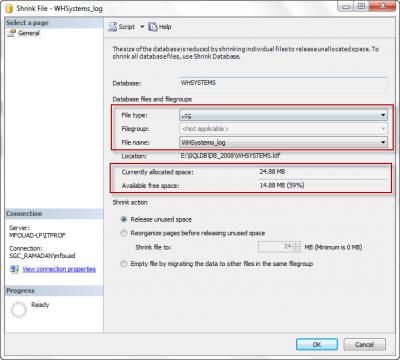Click the Script toolbar icon
The width and height of the screenshot is (400, 360).
112,27
